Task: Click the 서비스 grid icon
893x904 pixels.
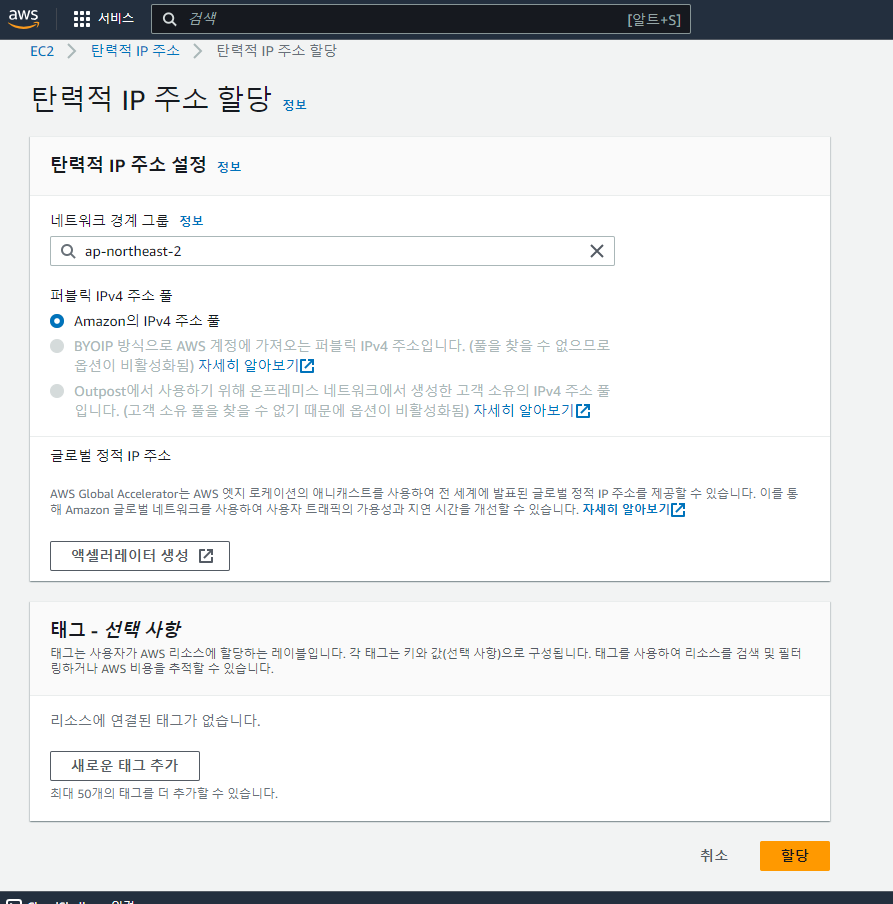Action: click(82, 19)
